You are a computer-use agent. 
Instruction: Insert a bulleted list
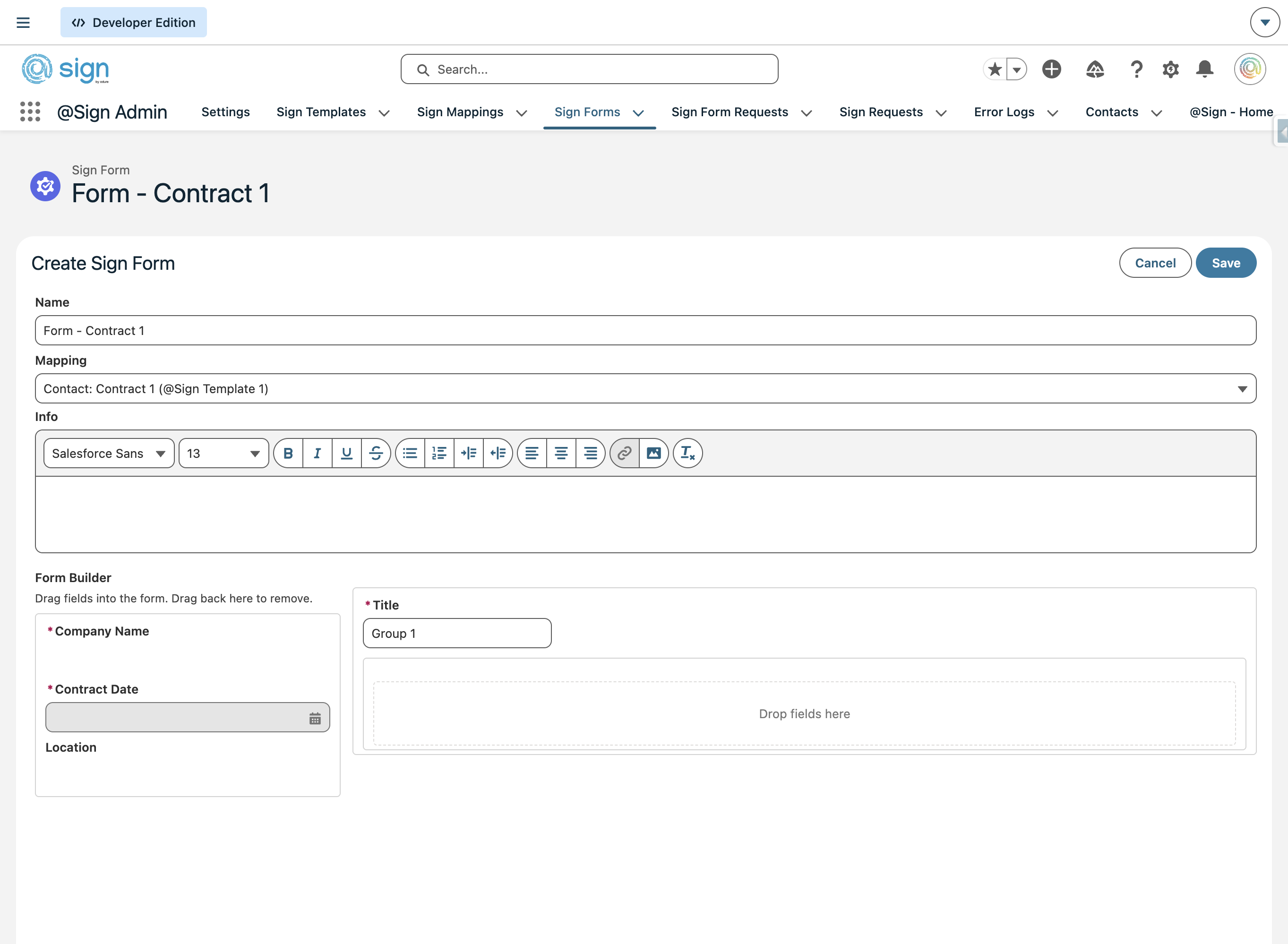[410, 453]
